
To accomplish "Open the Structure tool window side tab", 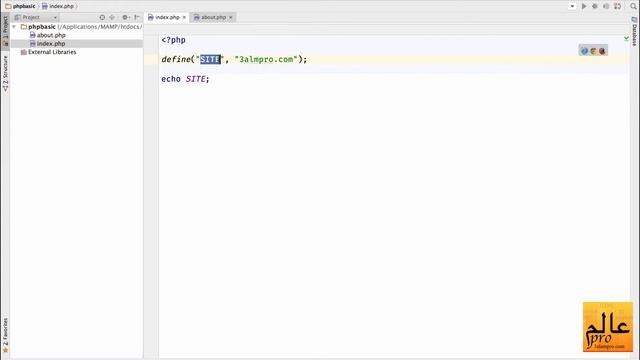I will click(x=5, y=73).
